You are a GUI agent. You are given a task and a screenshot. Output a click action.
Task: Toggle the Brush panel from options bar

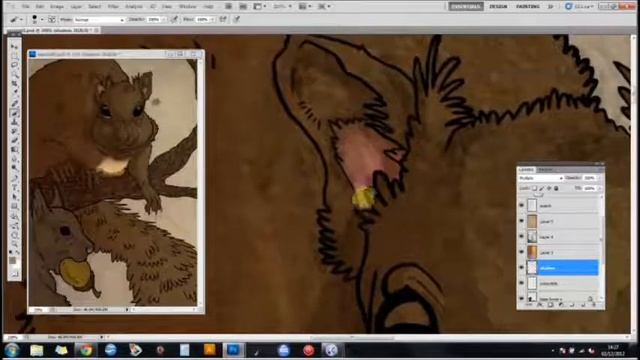pyautogui.click(x=52, y=20)
